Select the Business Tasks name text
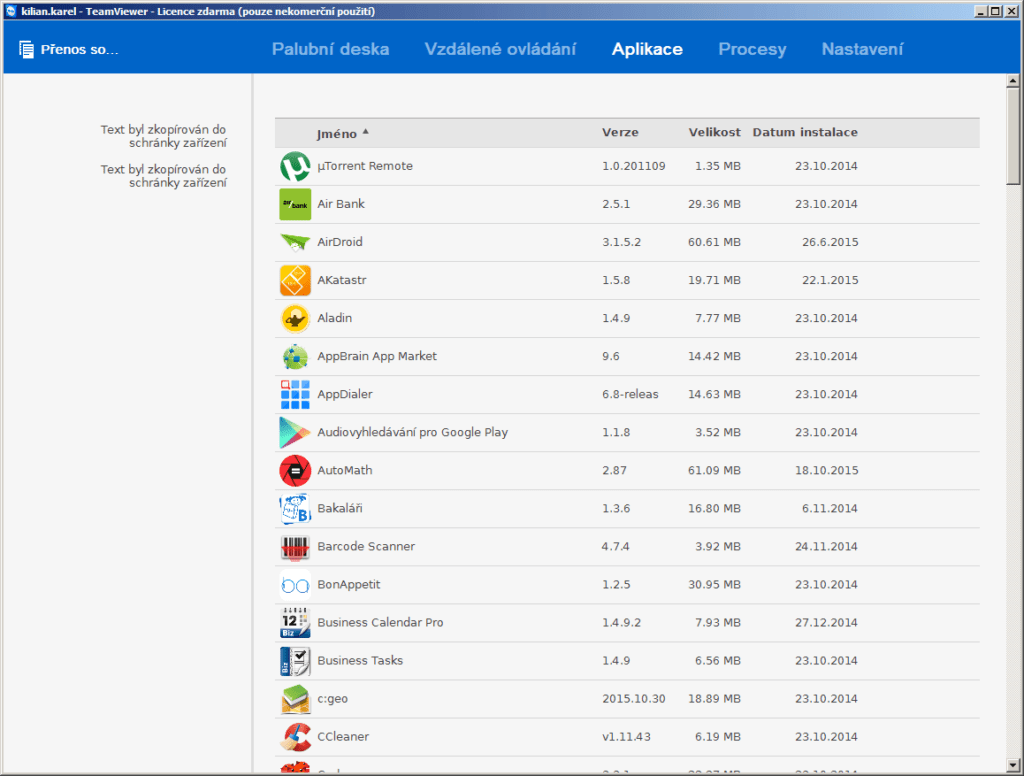Screen dimensions: 1024x776 (360, 660)
